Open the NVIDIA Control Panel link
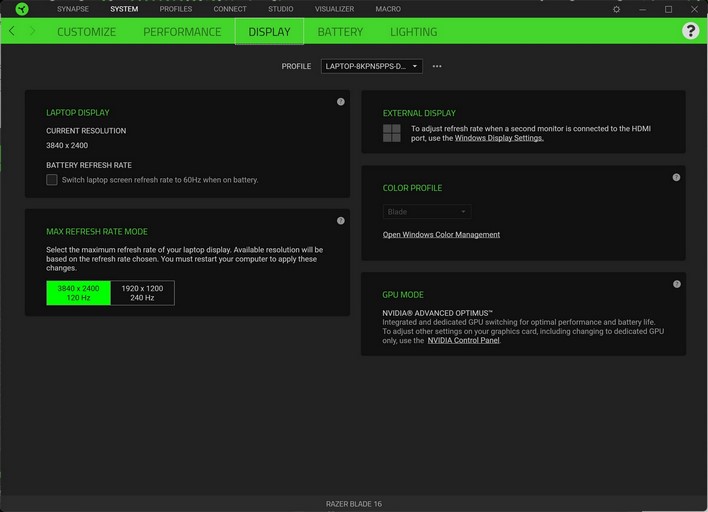 click(x=463, y=340)
